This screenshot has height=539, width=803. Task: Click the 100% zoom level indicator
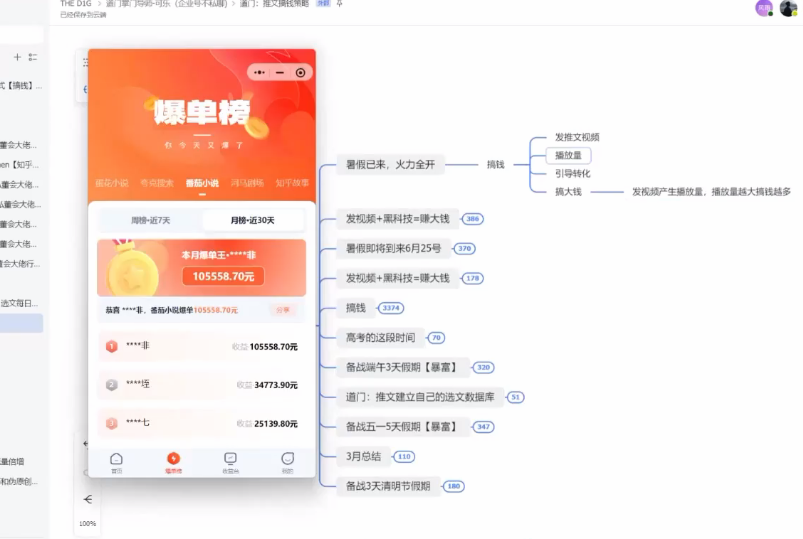88,523
